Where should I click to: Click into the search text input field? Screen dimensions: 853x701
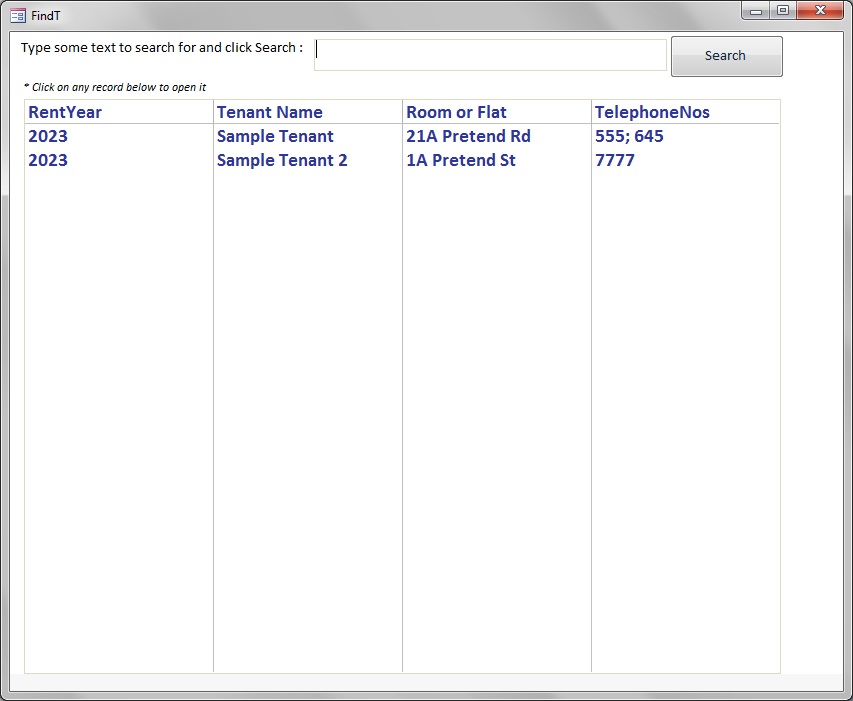tap(490, 56)
